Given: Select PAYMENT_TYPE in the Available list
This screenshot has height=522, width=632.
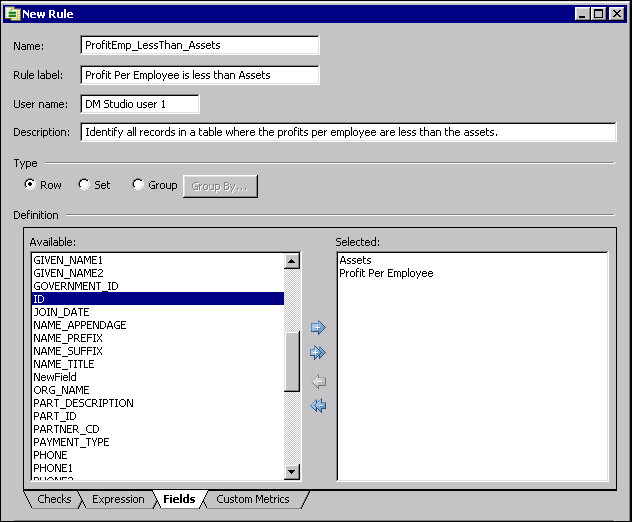Looking at the screenshot, I should [x=71, y=442].
